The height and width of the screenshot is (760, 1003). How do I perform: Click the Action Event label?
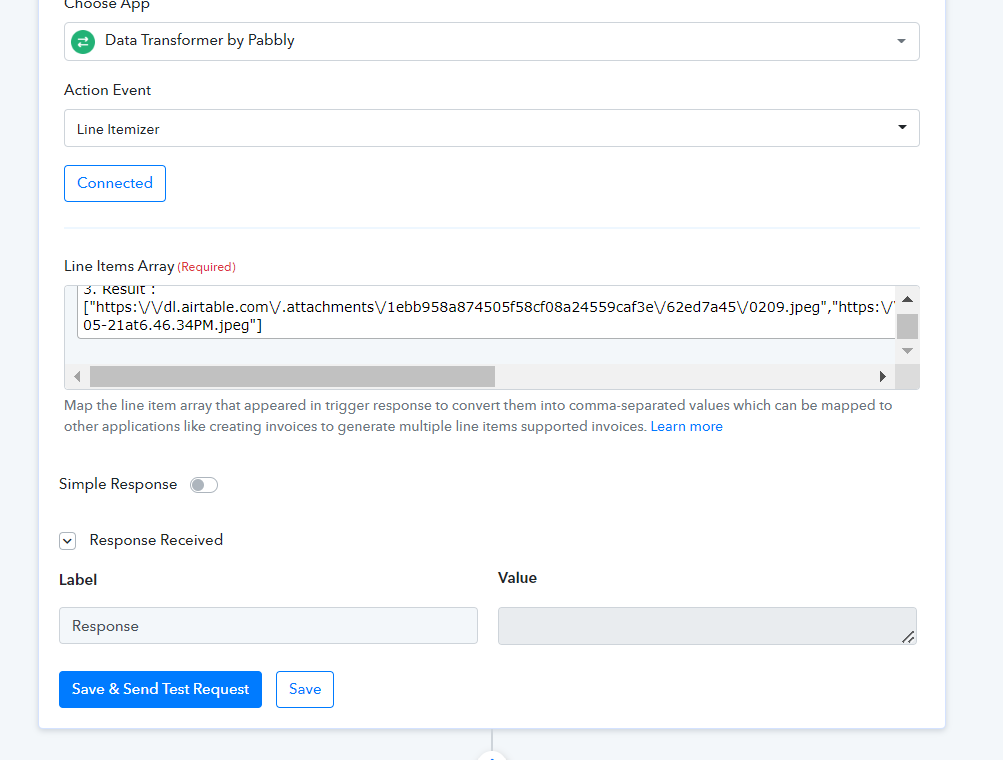(x=107, y=90)
